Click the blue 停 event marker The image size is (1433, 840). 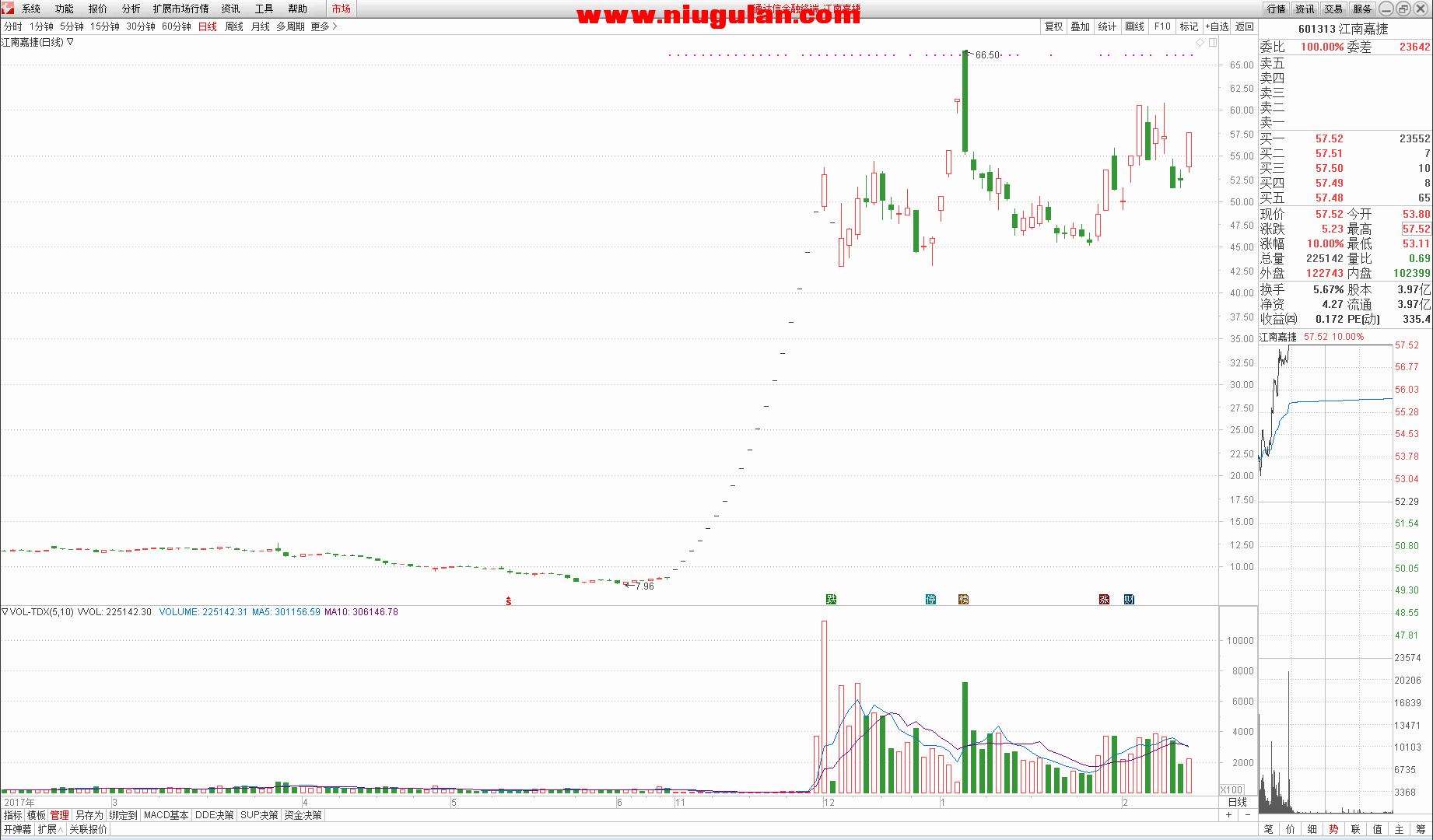click(931, 599)
